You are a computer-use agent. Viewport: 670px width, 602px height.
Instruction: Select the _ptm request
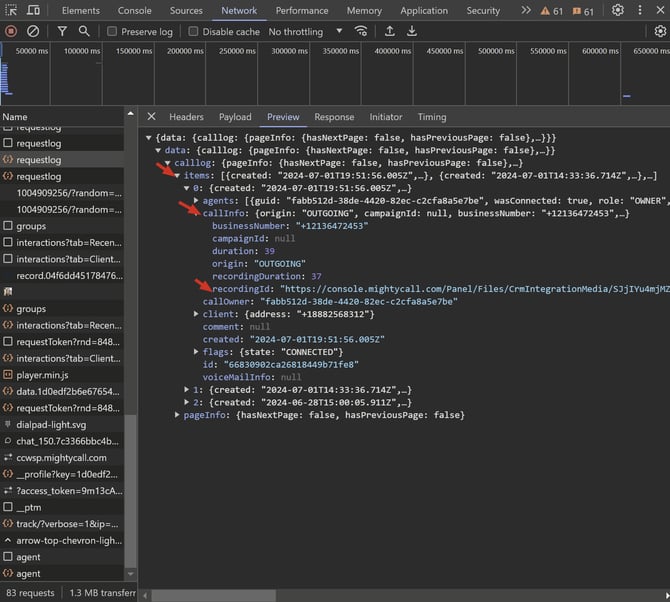[62, 508]
